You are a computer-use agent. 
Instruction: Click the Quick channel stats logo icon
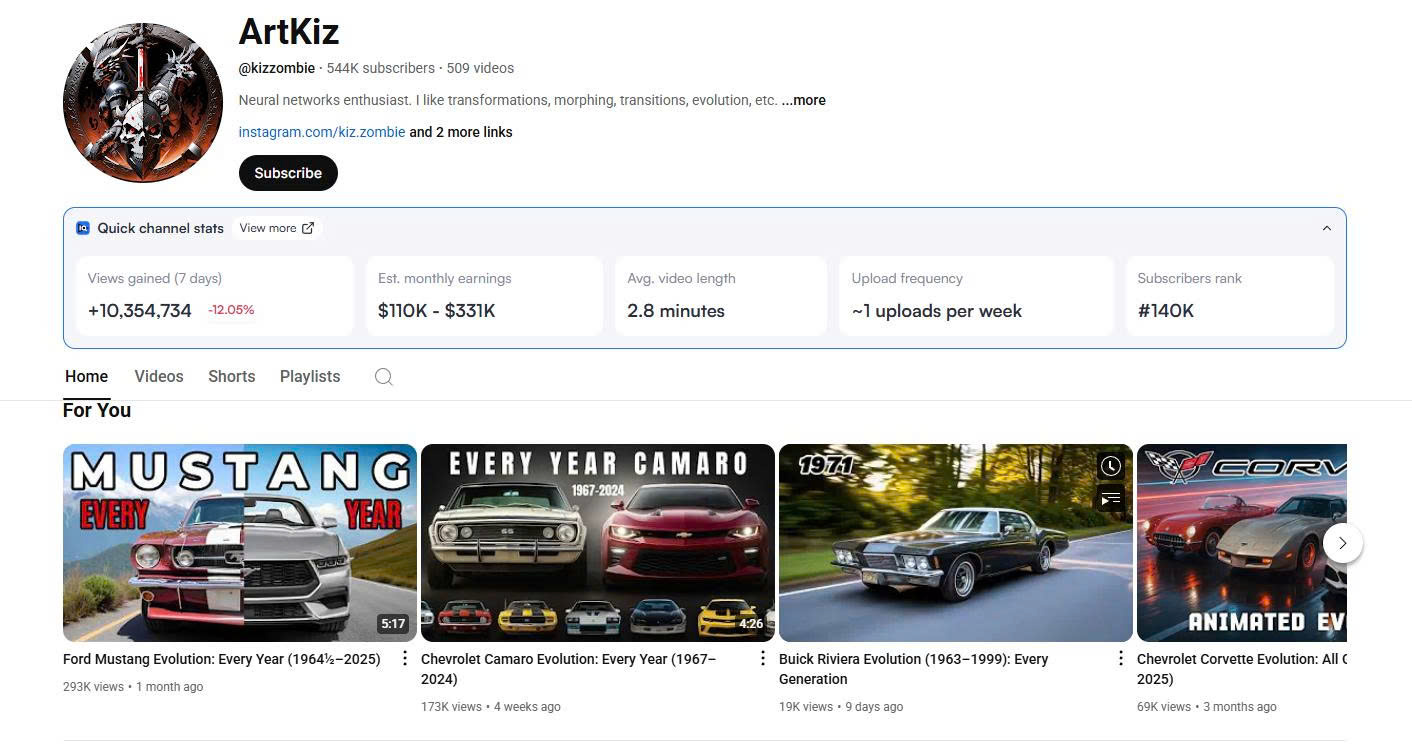pos(83,228)
